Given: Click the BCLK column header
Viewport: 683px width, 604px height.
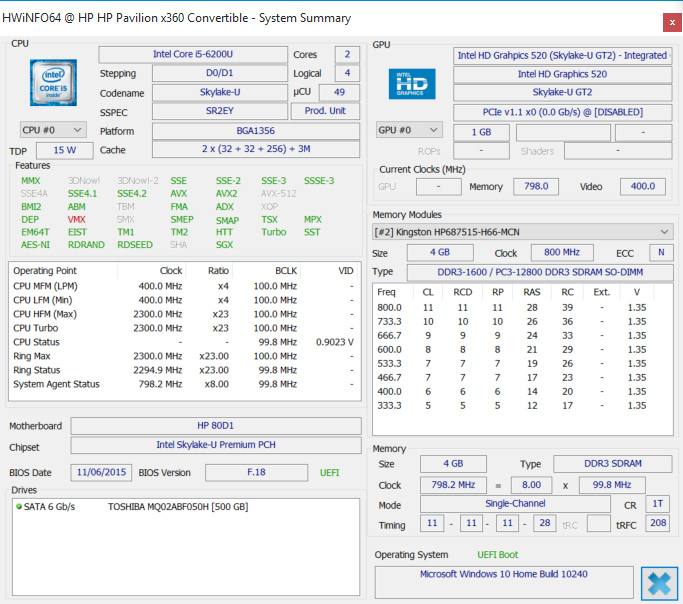Looking at the screenshot, I should point(286,271).
